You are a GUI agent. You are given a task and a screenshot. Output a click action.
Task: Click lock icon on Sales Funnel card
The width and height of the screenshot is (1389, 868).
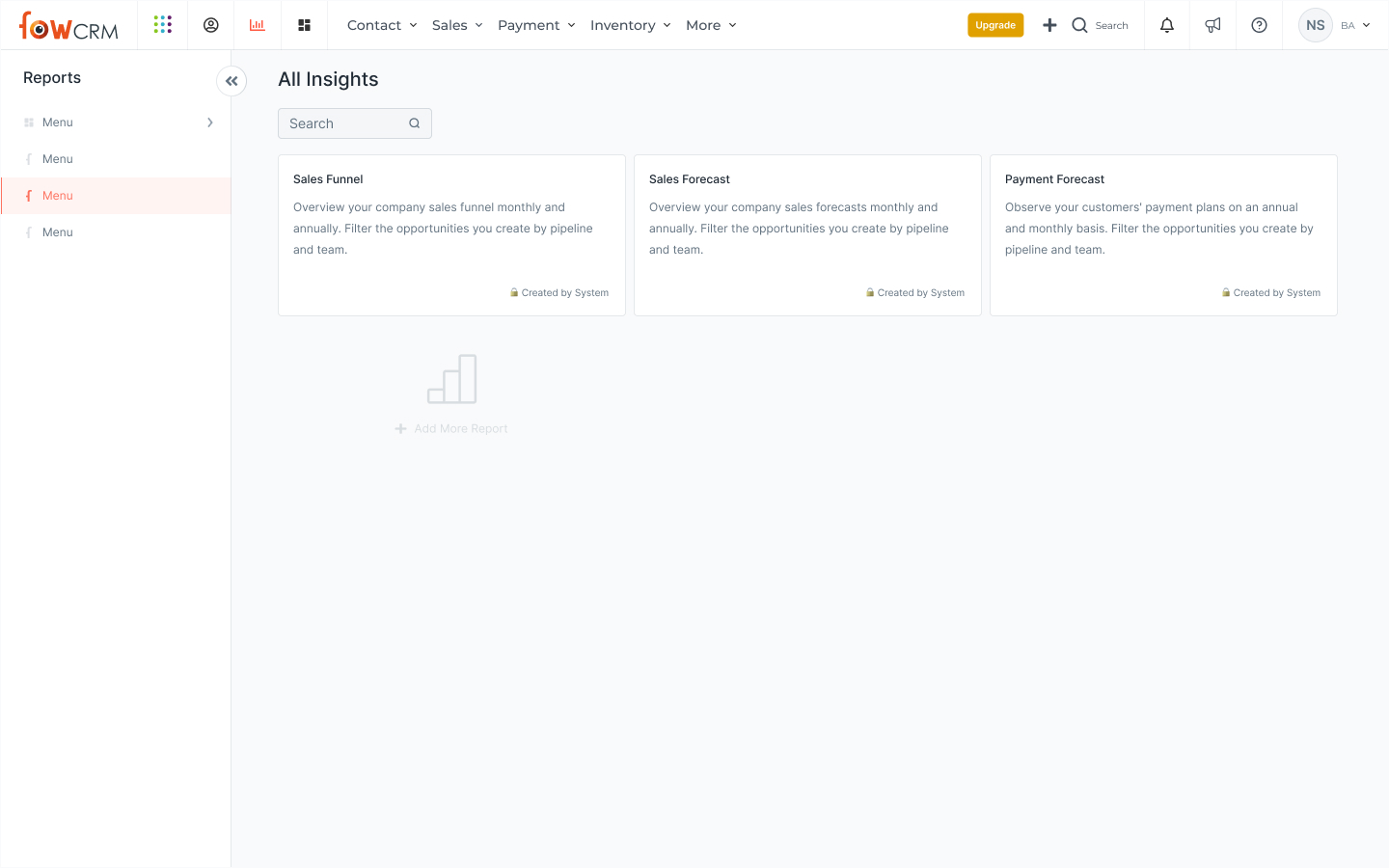click(514, 292)
